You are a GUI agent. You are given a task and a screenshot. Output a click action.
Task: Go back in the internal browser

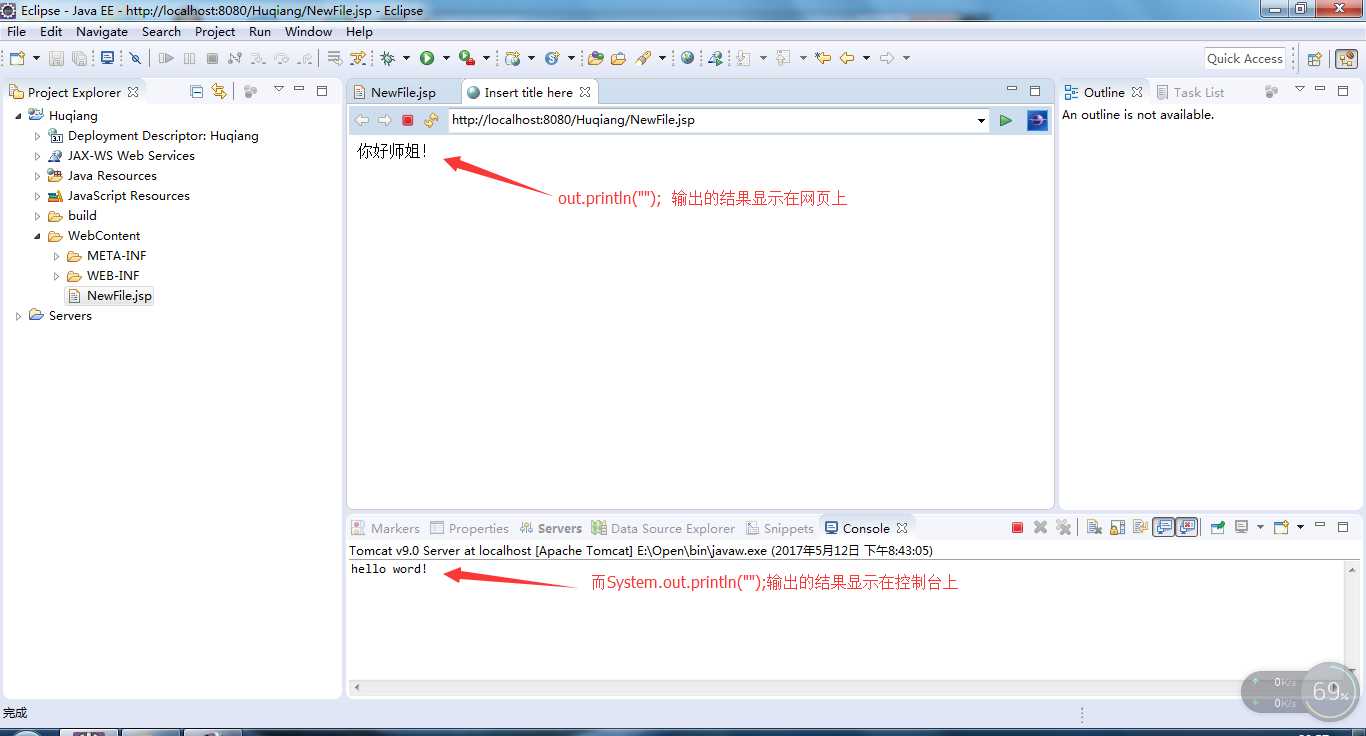point(362,120)
